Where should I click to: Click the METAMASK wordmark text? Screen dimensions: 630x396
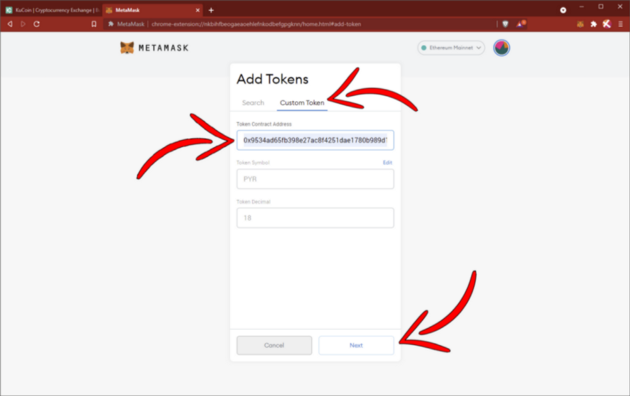click(x=164, y=48)
